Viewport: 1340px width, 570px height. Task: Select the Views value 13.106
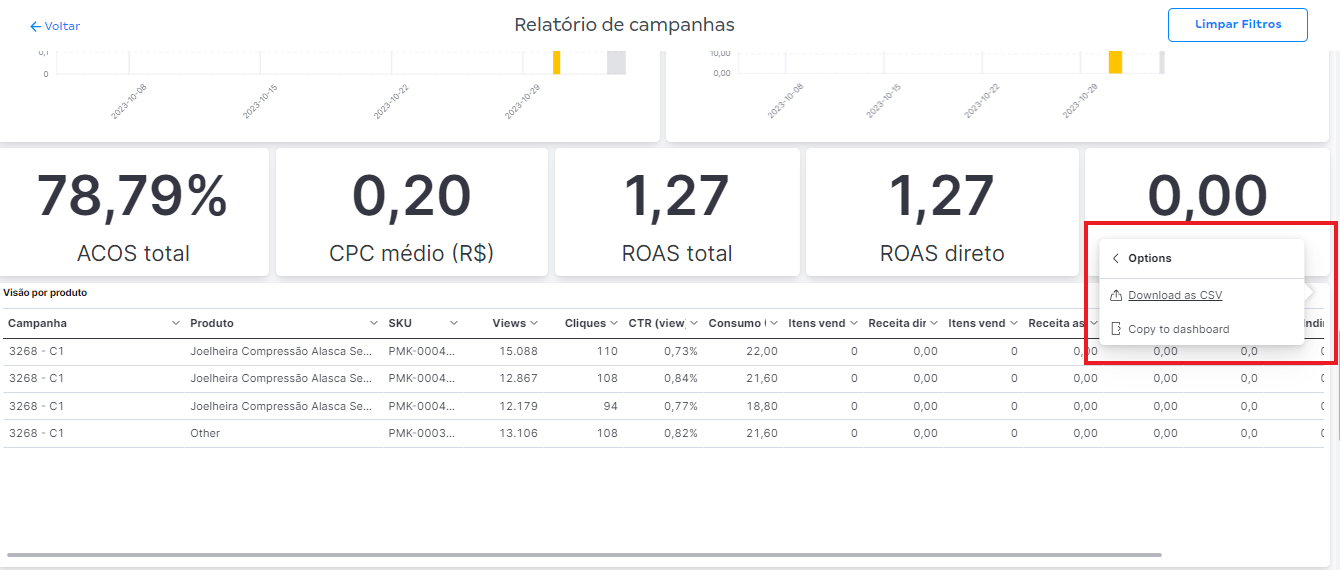[518, 433]
